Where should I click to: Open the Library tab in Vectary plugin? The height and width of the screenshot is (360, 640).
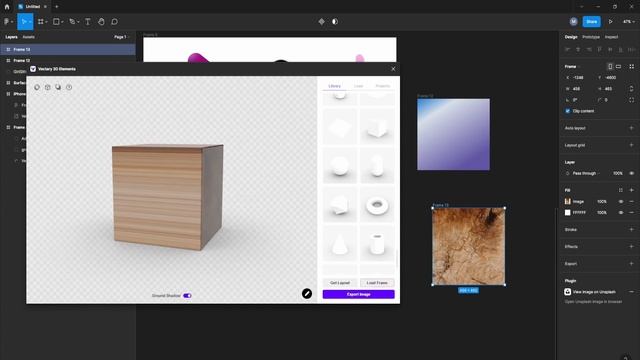click(335, 86)
